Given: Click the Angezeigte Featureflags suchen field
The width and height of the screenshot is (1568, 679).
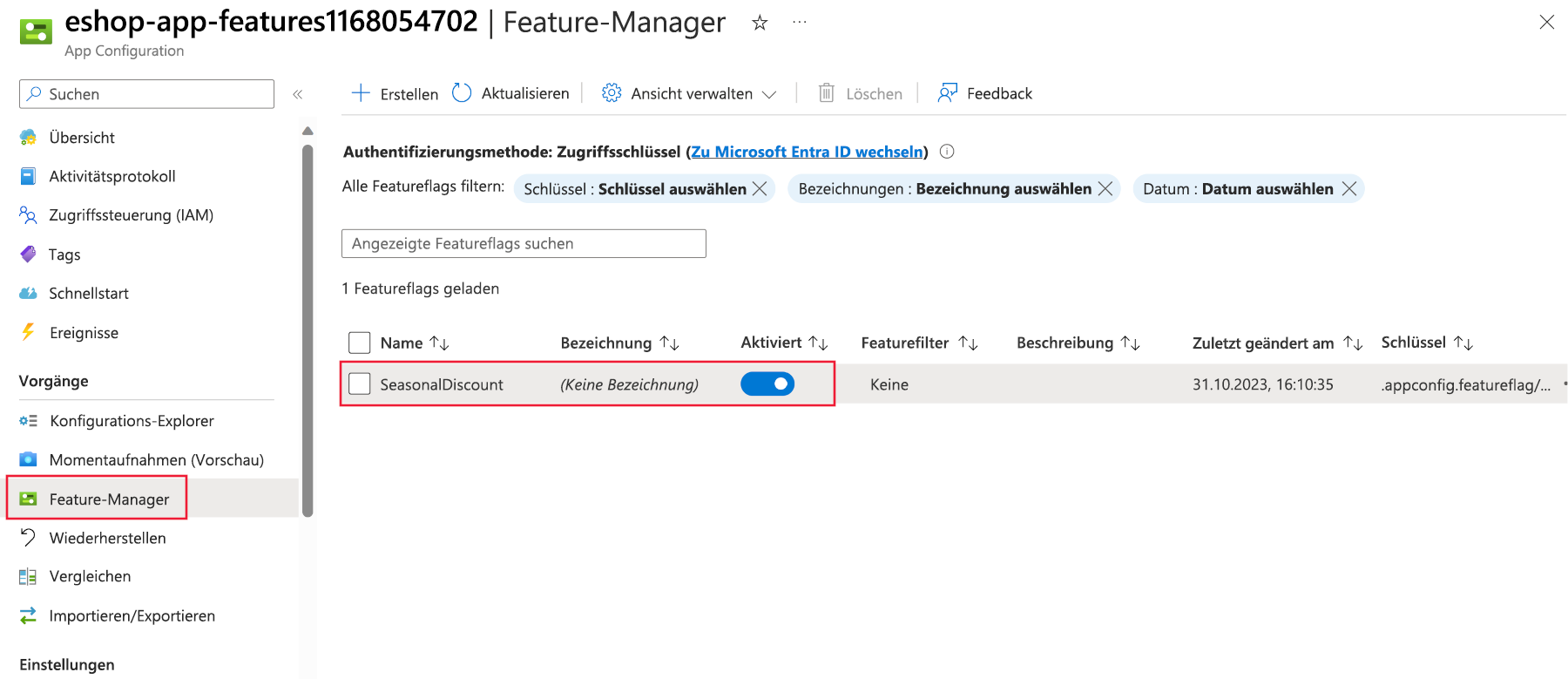Looking at the screenshot, I should 524,244.
